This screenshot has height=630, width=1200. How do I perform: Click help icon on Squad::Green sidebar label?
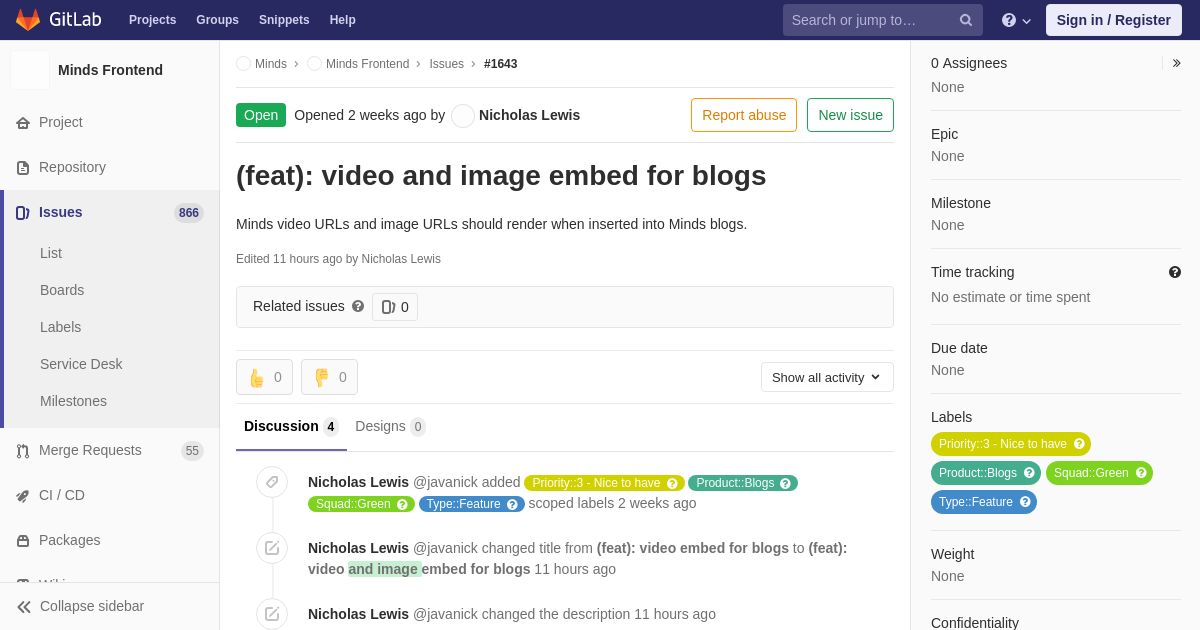[1141, 473]
